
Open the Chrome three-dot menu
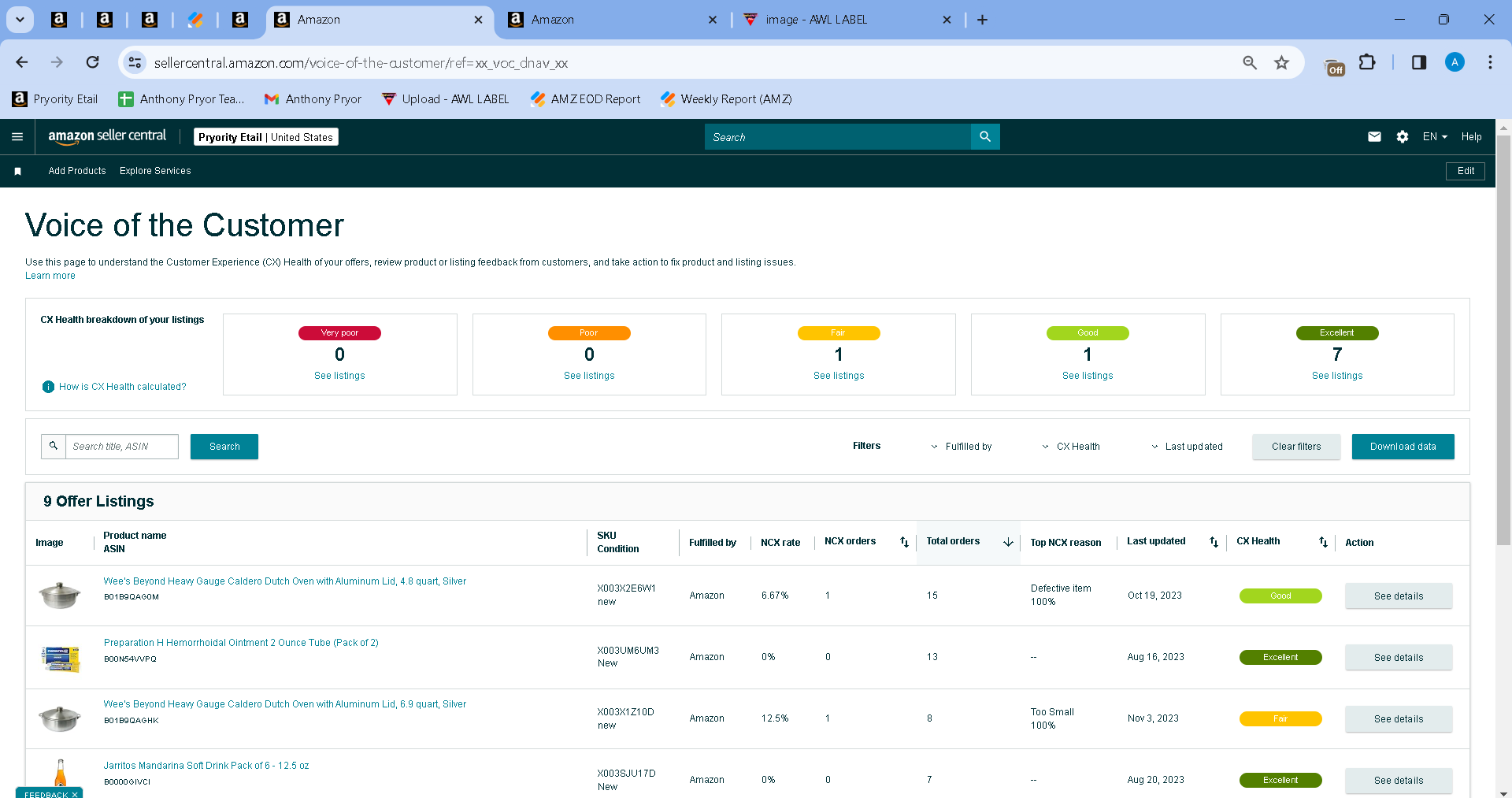pos(1490,62)
